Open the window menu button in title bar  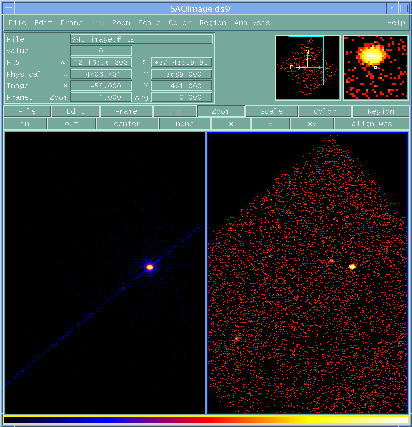(x=9, y=8)
